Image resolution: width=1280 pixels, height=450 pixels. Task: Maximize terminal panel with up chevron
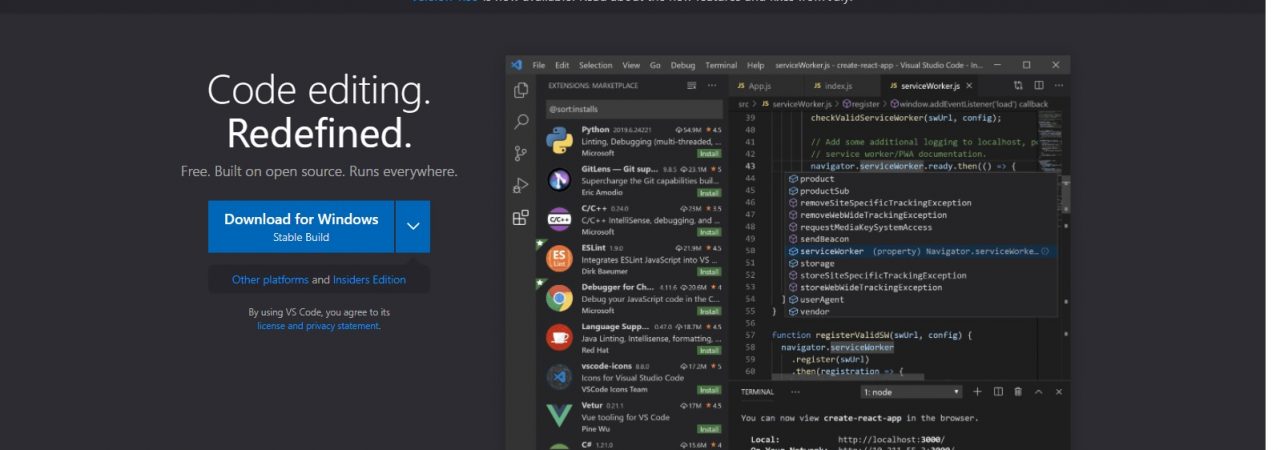(1038, 392)
